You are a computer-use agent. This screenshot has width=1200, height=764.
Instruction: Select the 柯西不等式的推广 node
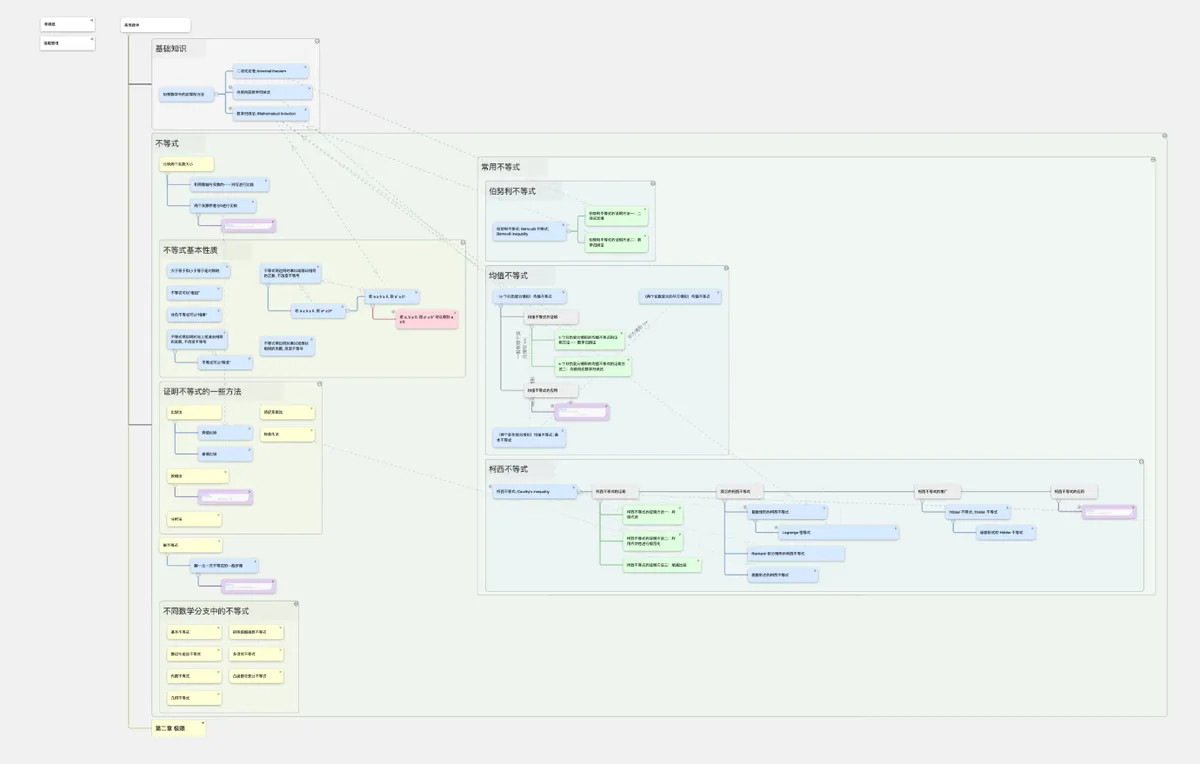pyautogui.click(x=938, y=491)
